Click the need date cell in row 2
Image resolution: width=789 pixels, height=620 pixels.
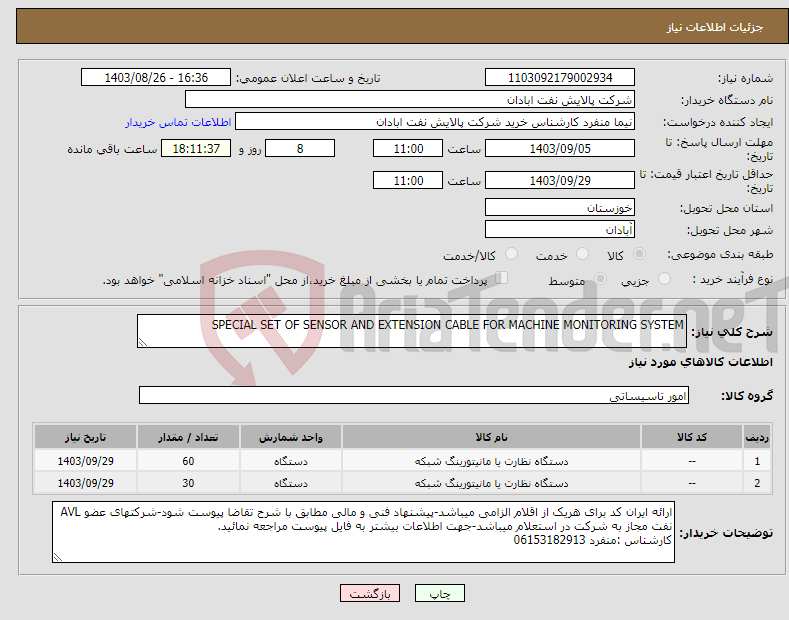pos(86,483)
